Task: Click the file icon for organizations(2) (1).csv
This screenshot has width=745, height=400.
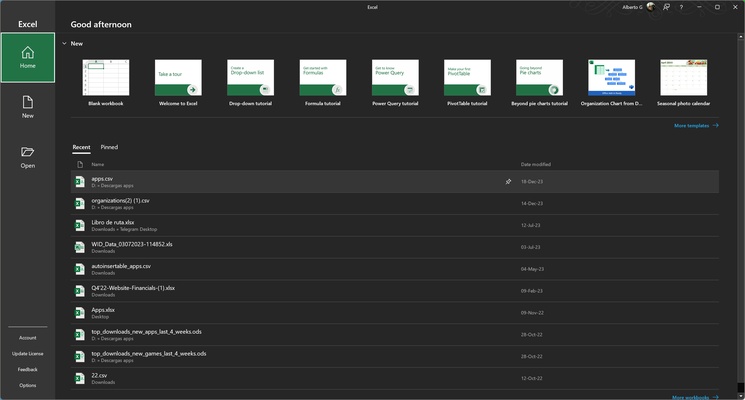Action: (80, 203)
